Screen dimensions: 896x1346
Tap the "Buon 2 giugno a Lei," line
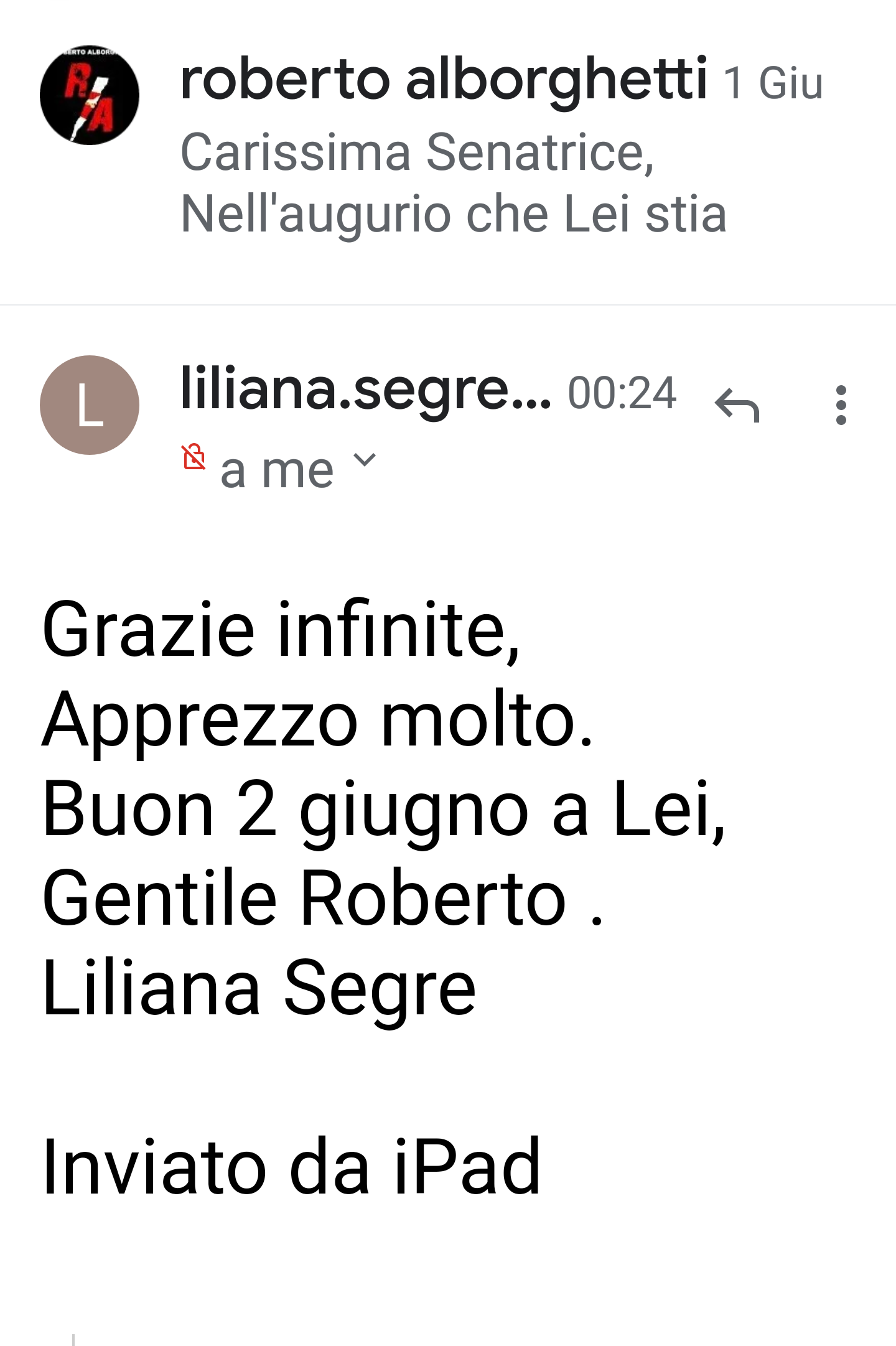tap(383, 810)
